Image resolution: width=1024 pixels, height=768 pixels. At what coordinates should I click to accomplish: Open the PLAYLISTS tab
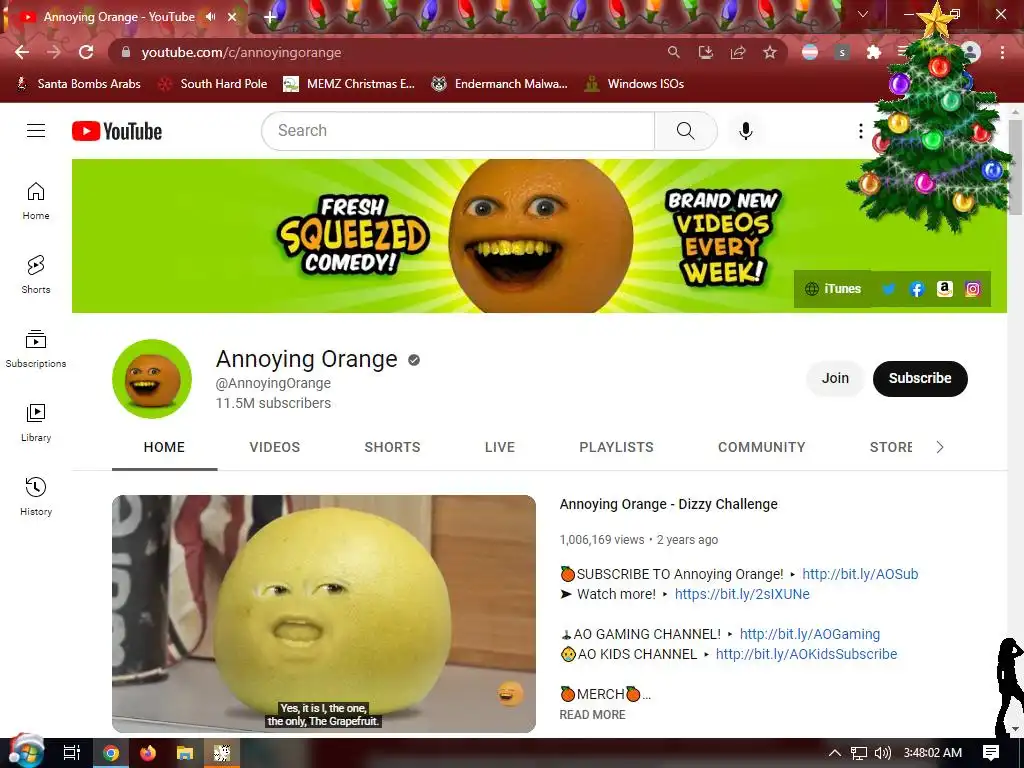coord(616,447)
